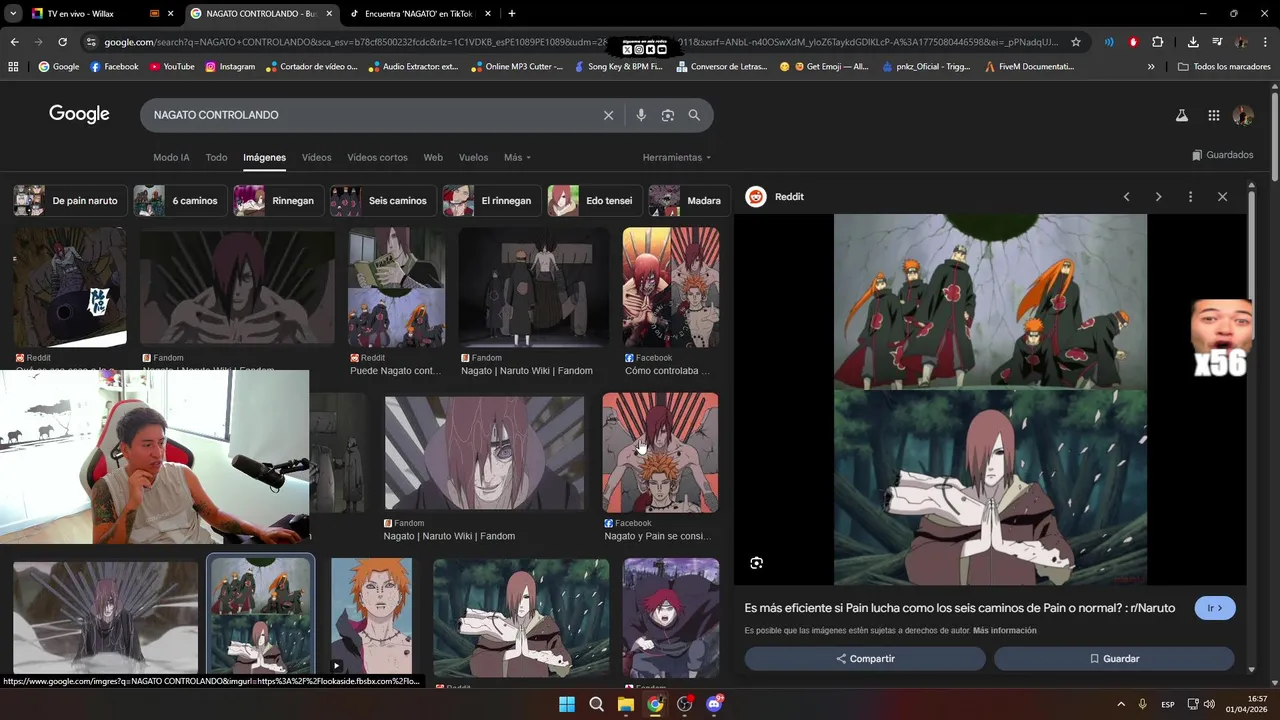Open Chrome downloads icon

coord(1193,42)
